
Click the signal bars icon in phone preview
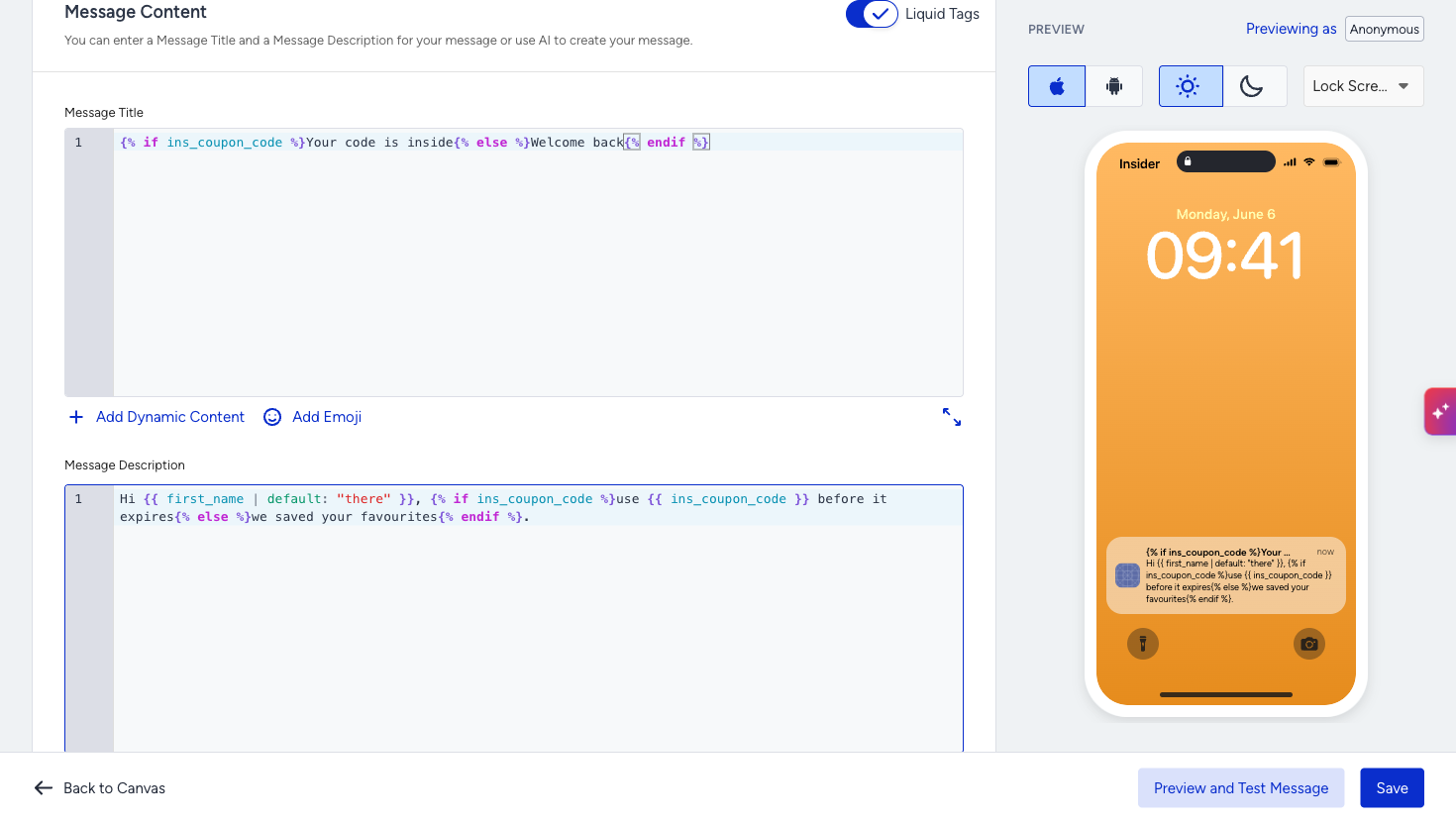[x=1290, y=162]
